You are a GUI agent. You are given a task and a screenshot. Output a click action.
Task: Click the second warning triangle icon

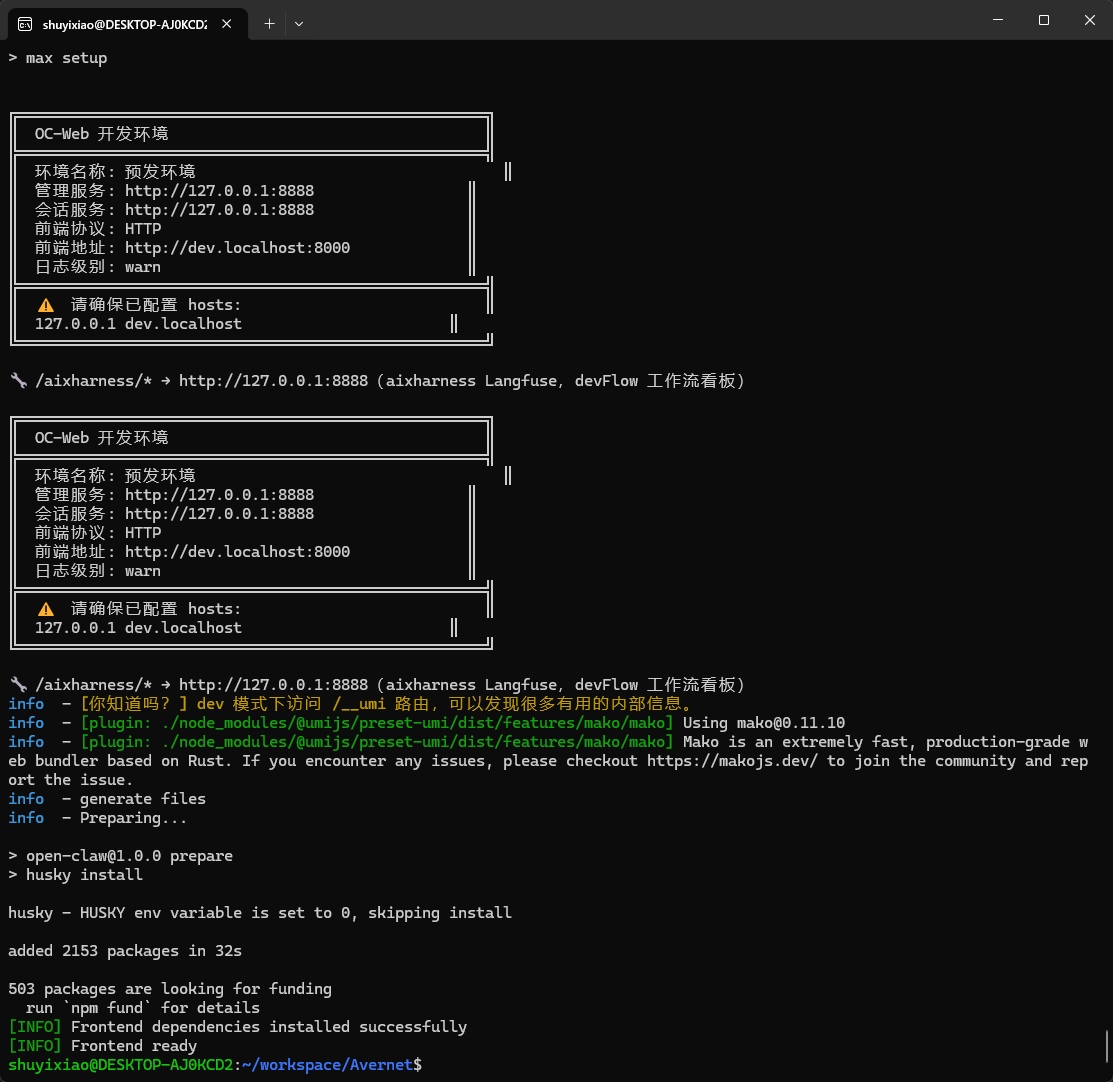[x=46, y=609]
